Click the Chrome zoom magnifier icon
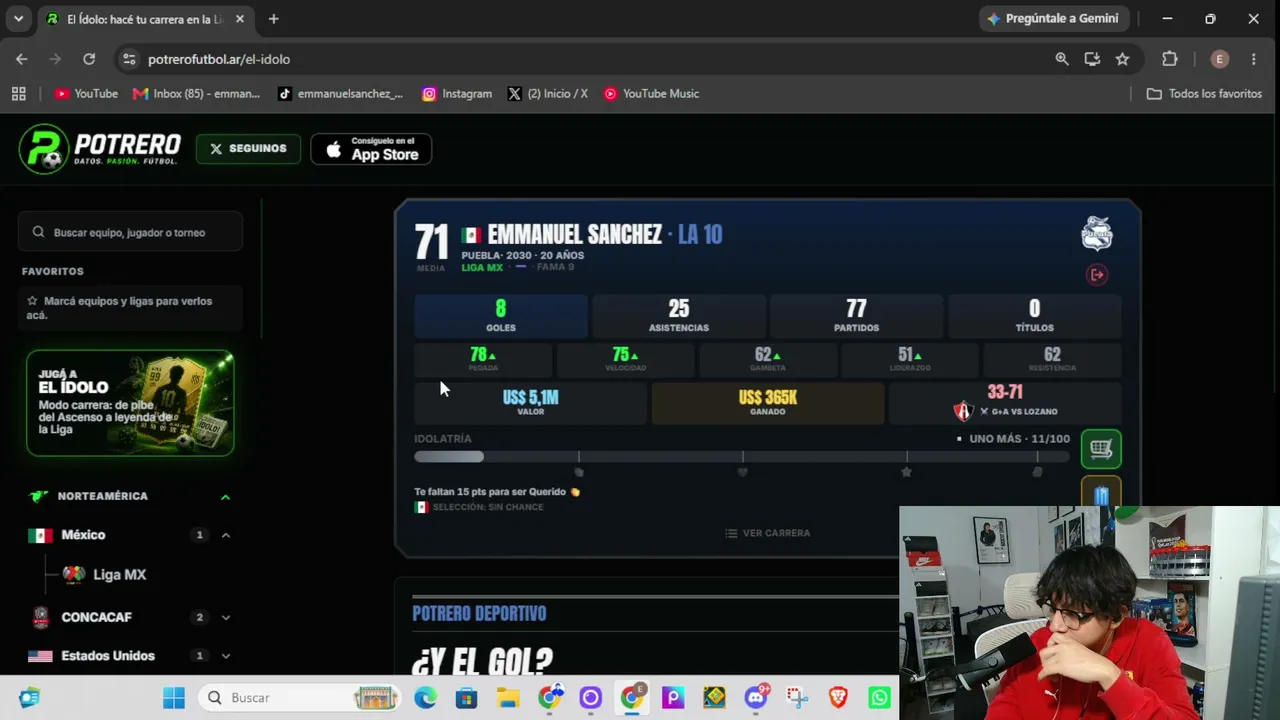 coord(1062,59)
